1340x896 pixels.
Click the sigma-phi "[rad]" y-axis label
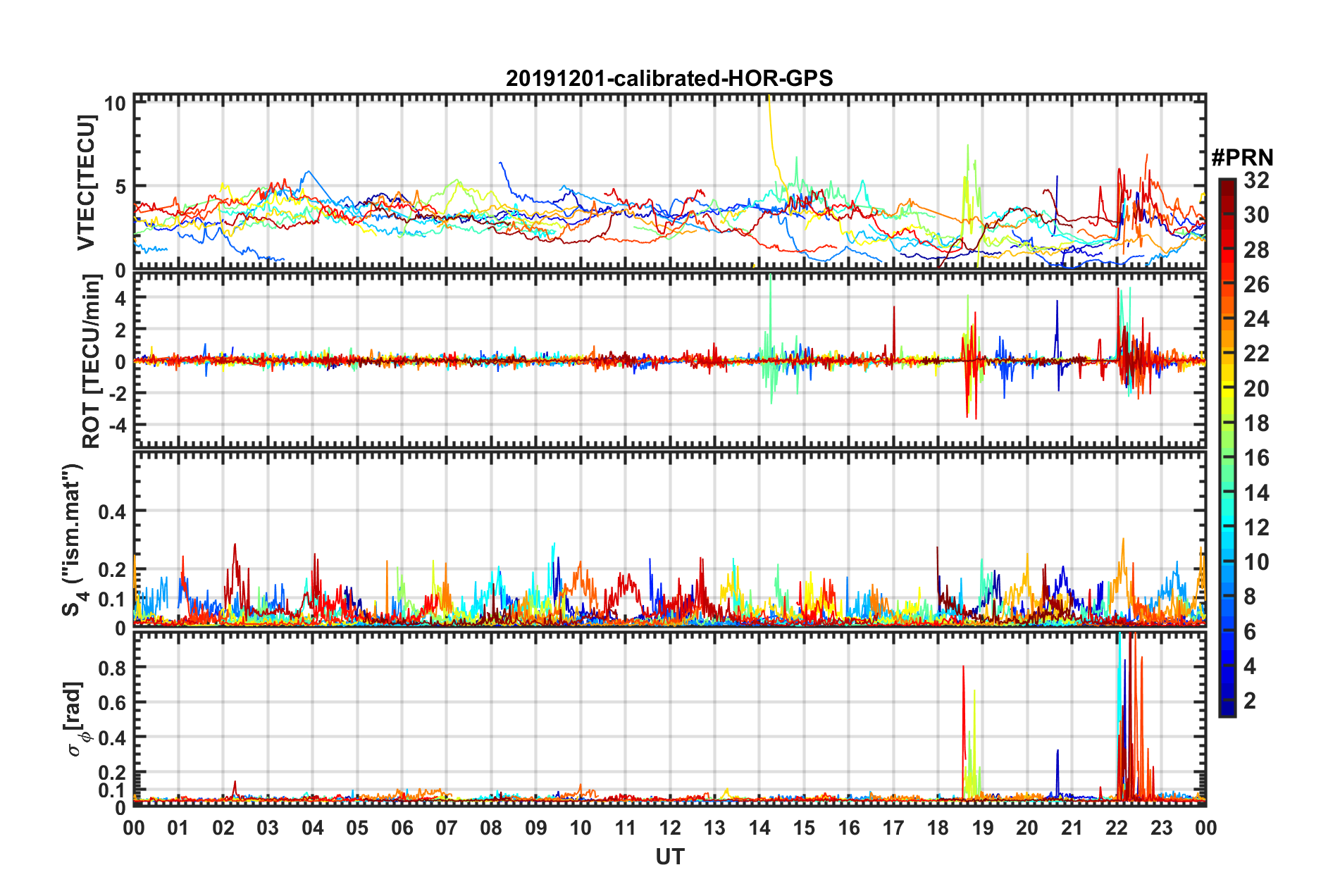(x=75, y=719)
